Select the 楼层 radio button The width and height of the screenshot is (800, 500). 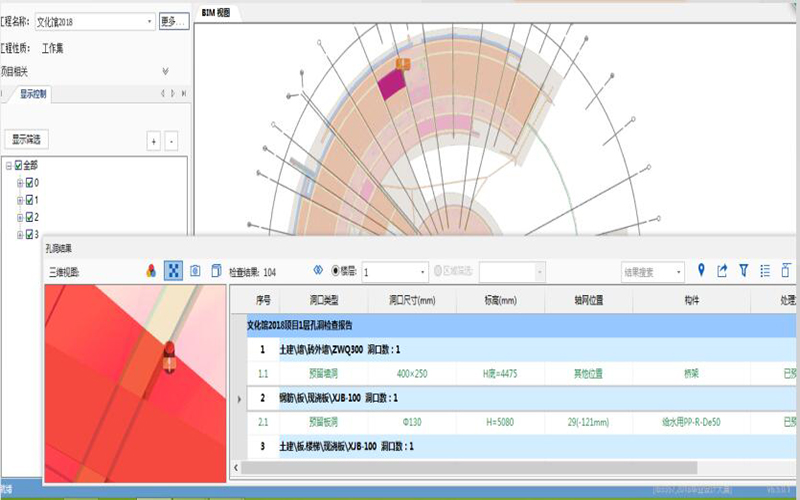point(335,271)
